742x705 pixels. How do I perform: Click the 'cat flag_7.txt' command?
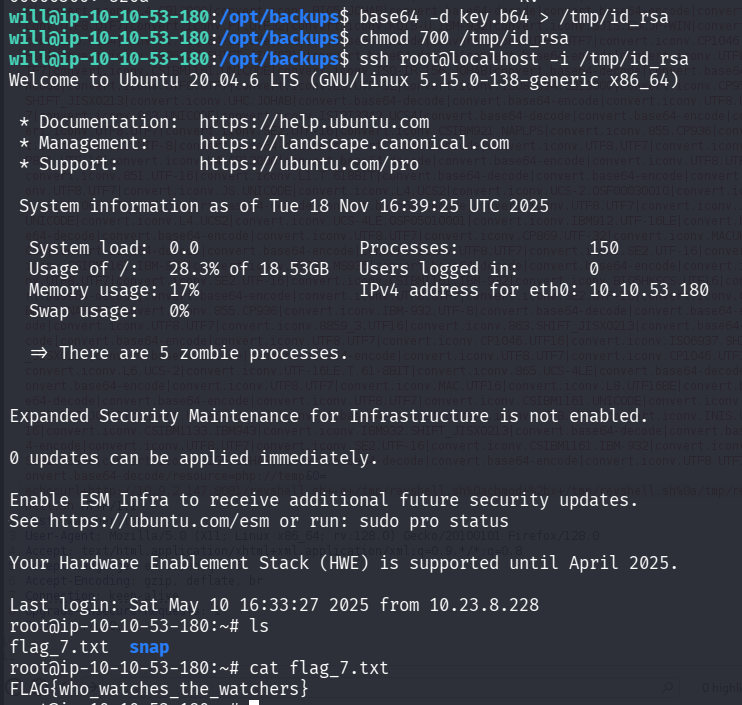318,668
